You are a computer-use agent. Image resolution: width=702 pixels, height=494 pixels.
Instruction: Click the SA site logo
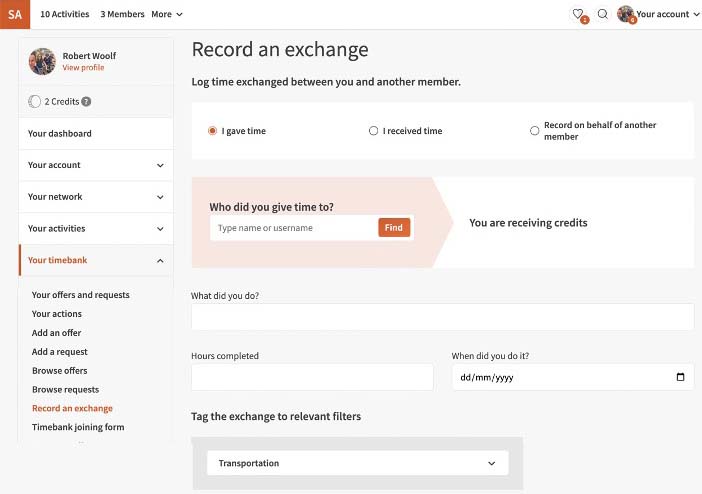15,14
